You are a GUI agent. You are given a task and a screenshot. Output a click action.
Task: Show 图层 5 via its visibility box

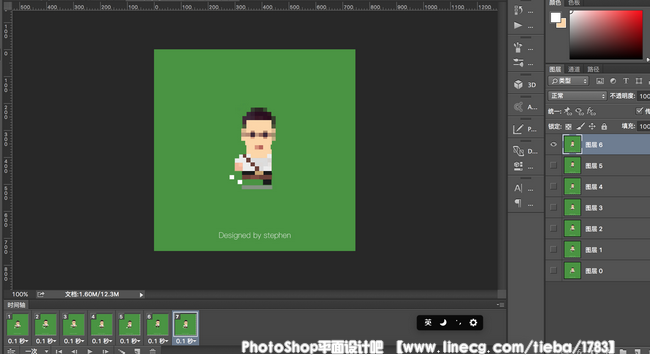[x=553, y=165]
